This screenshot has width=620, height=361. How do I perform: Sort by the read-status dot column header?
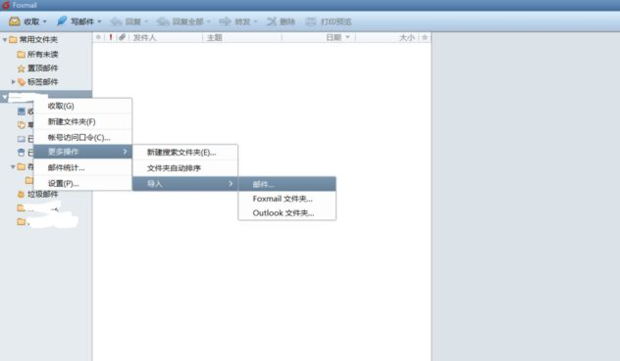tap(98, 37)
